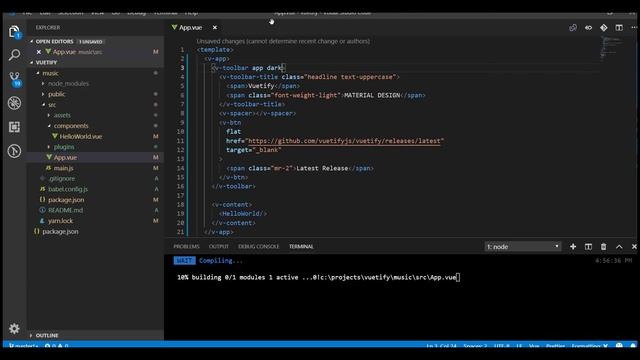Click the Prettier status bar item
The image size is (640, 360).
click(x=556, y=346)
